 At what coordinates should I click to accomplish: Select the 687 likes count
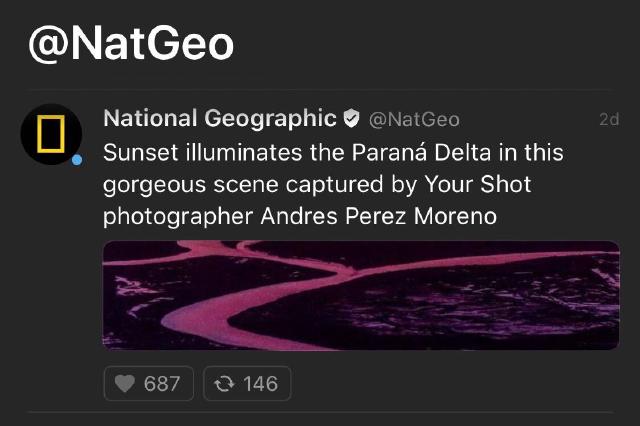[x=162, y=384]
